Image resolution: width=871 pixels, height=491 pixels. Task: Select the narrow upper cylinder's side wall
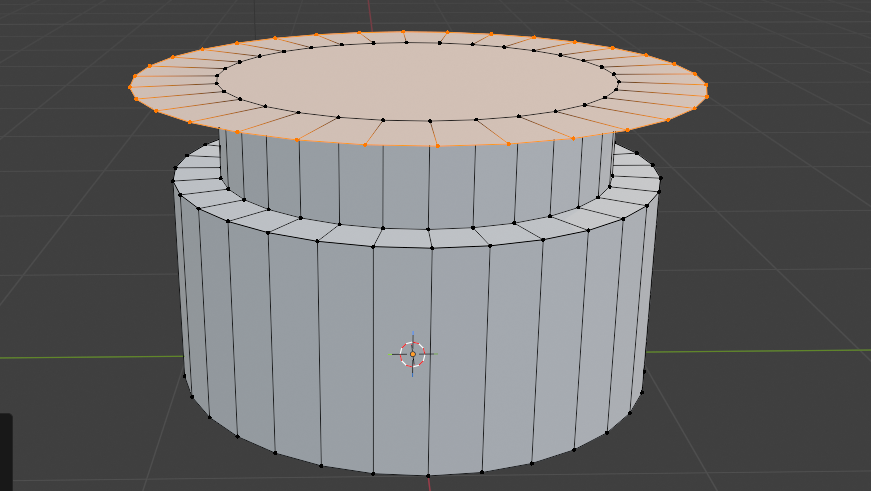[418, 183]
